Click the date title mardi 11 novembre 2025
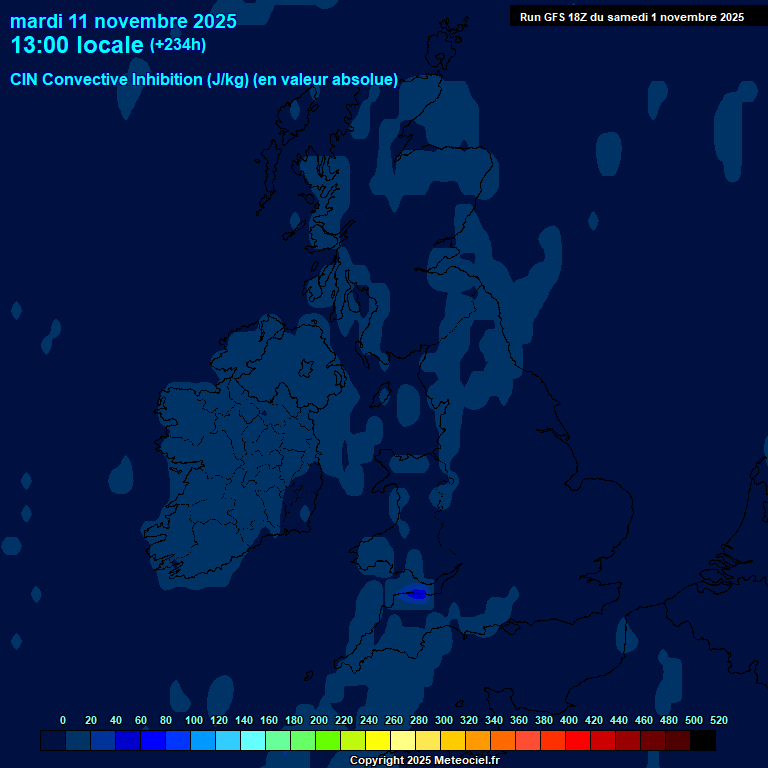Screen dimensions: 768x768 tap(123, 21)
